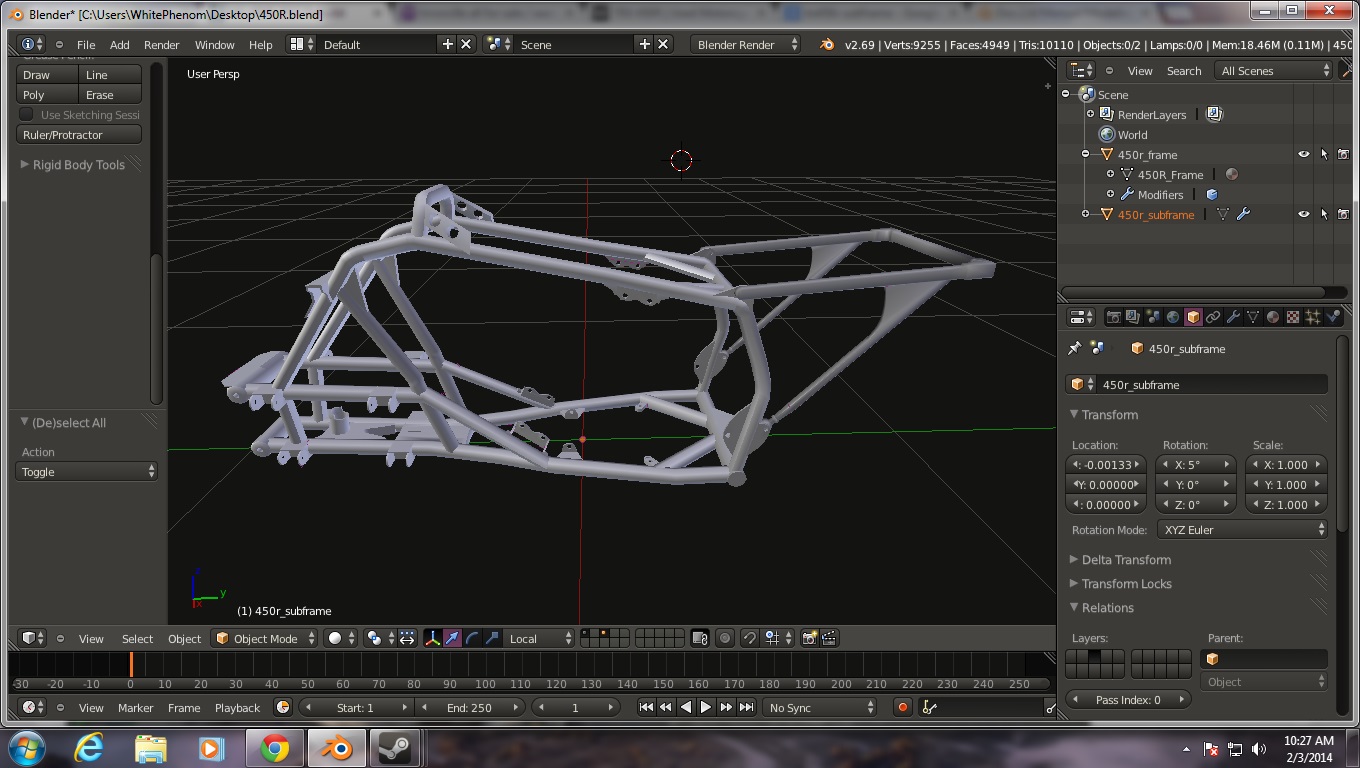This screenshot has height=768, width=1360.
Task: Expand the 450r_subframe tree node
Action: pos(1085,214)
